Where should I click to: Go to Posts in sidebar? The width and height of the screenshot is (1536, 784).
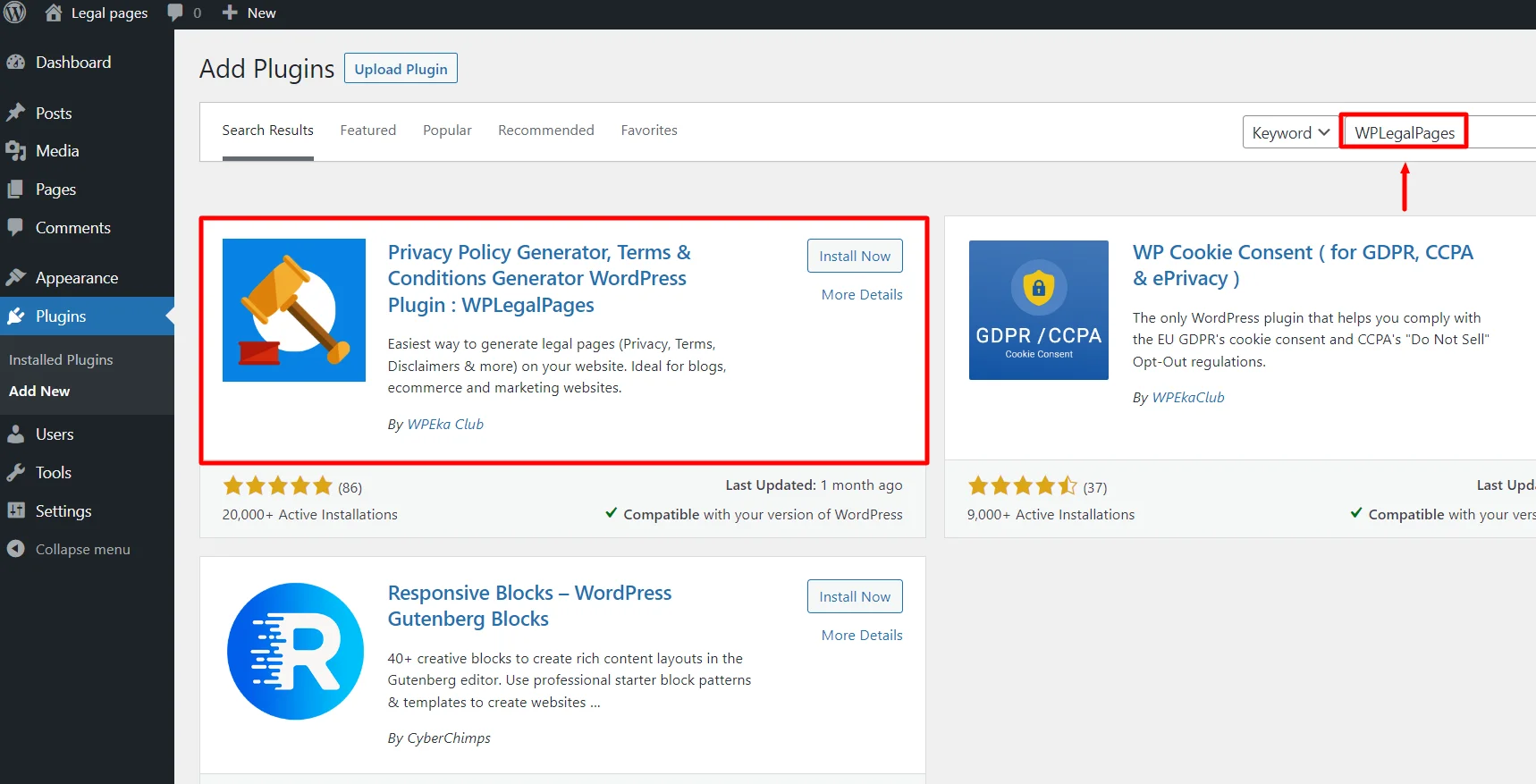click(53, 114)
